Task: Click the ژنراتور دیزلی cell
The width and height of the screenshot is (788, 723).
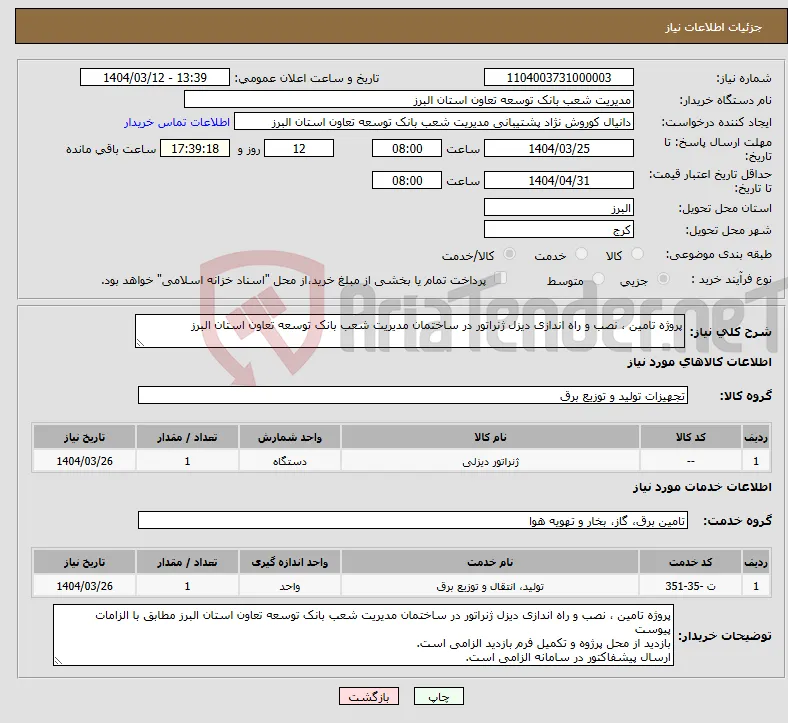Action: pyautogui.click(x=490, y=461)
